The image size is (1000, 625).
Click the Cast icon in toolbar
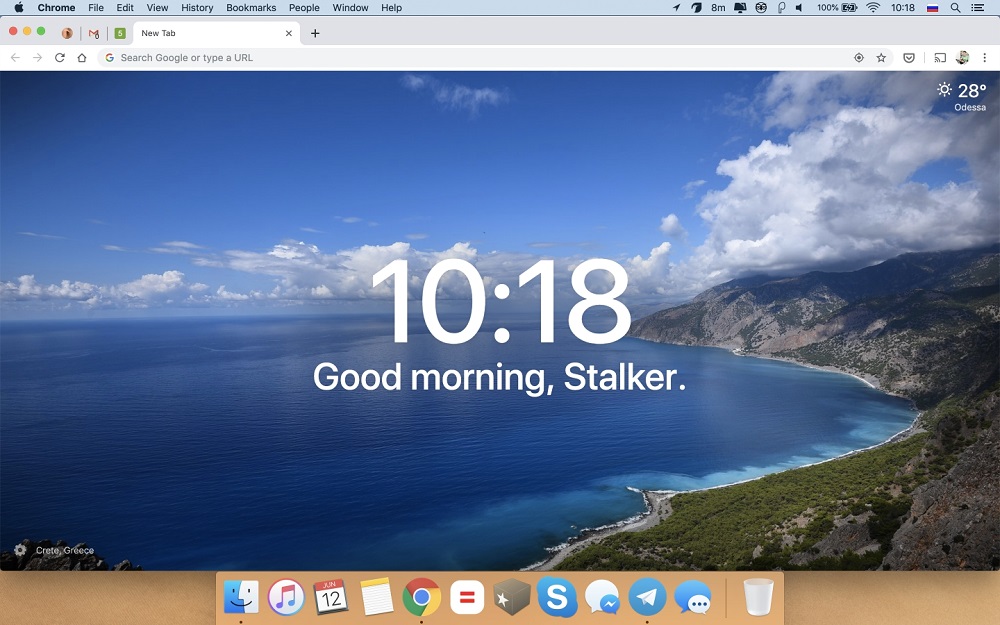940,58
